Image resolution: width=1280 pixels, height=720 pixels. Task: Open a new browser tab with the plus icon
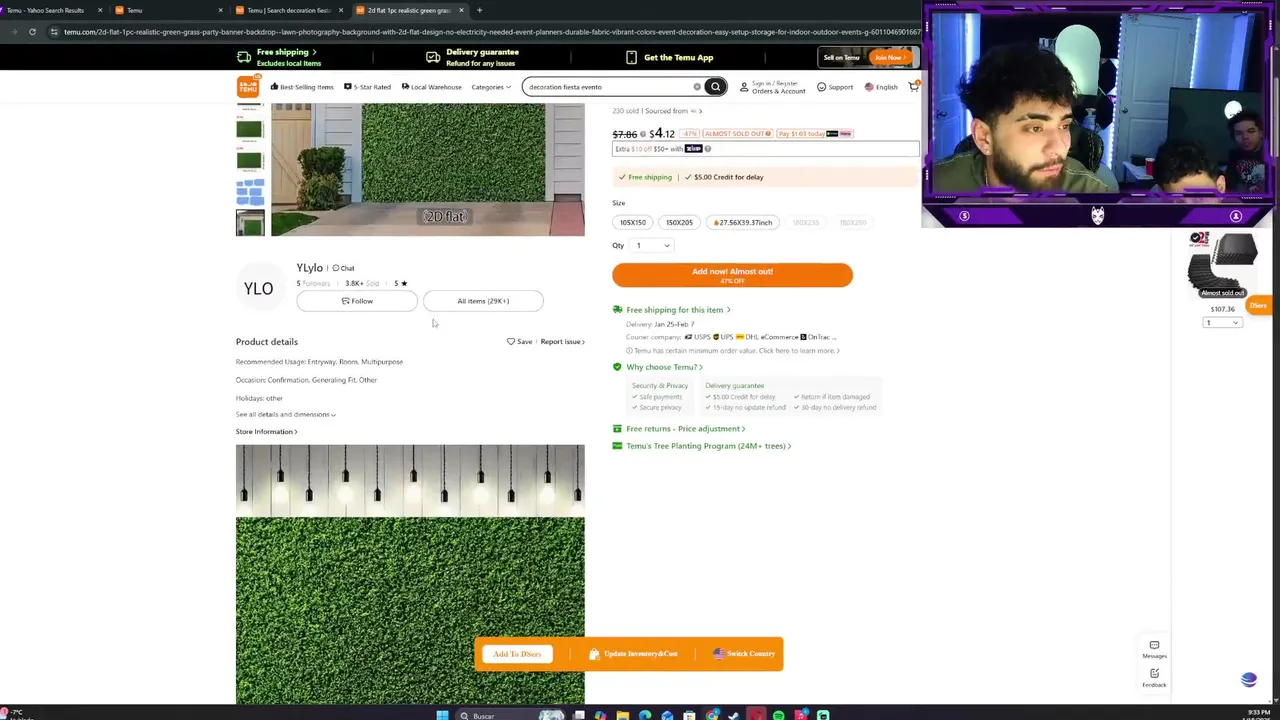(479, 10)
